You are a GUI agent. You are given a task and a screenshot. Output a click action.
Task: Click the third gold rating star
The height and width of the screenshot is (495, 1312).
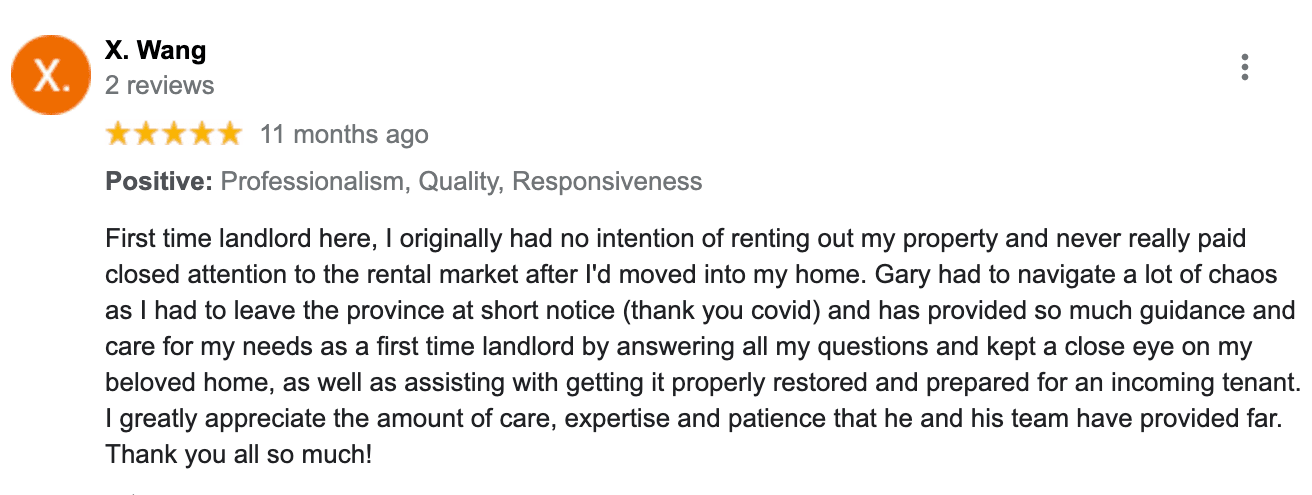(174, 134)
